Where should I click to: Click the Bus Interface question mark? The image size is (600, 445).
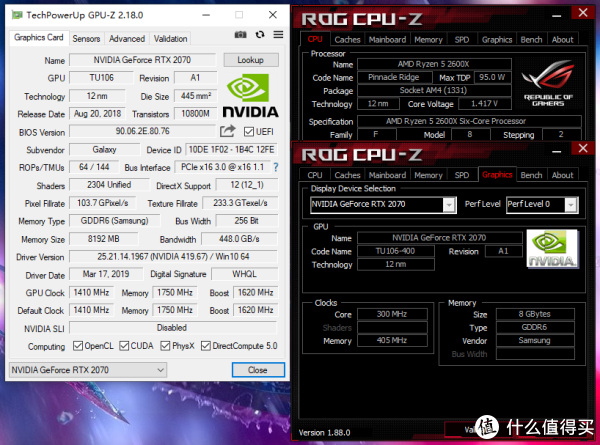[276, 167]
